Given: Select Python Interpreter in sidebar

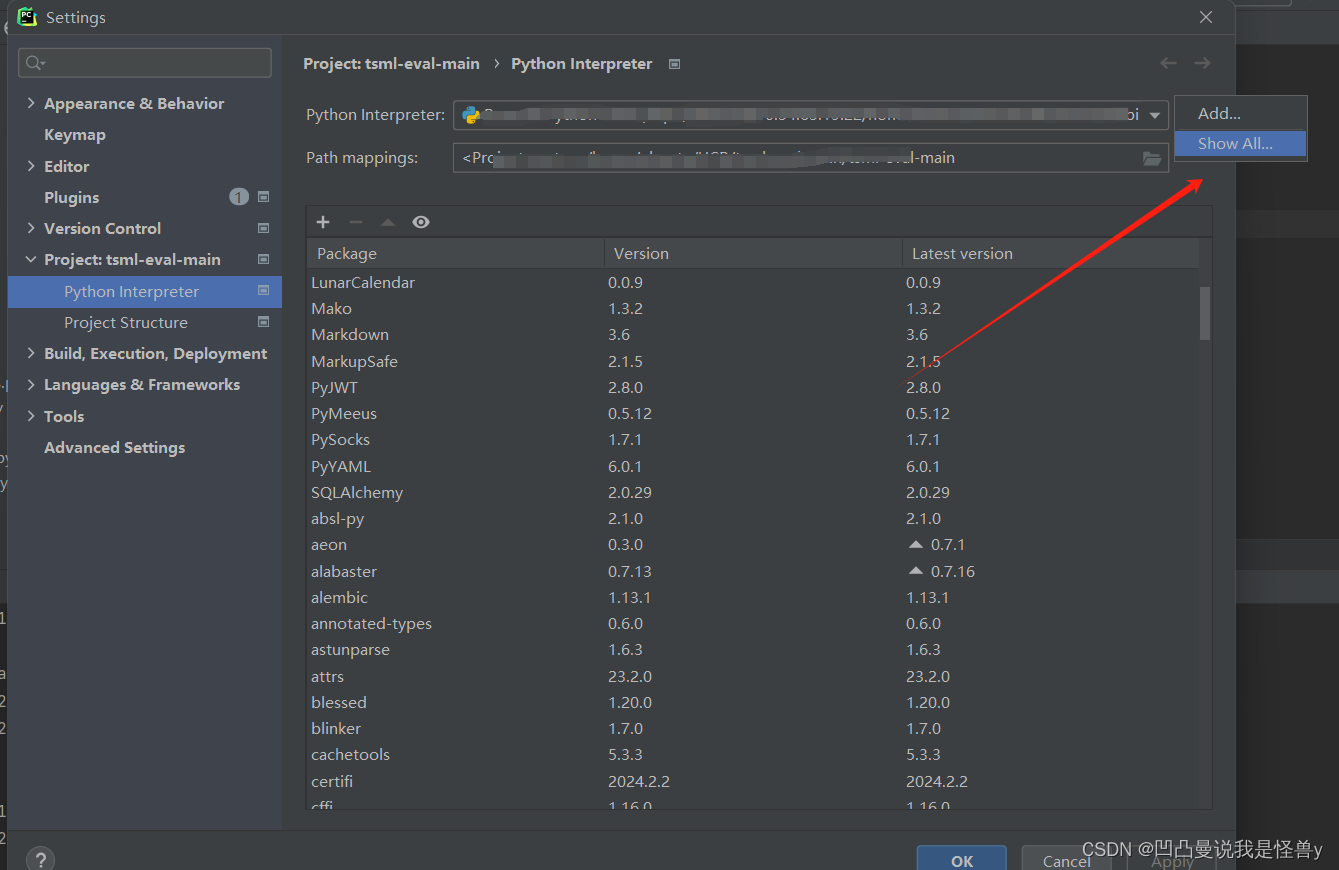Looking at the screenshot, I should coord(144,291).
